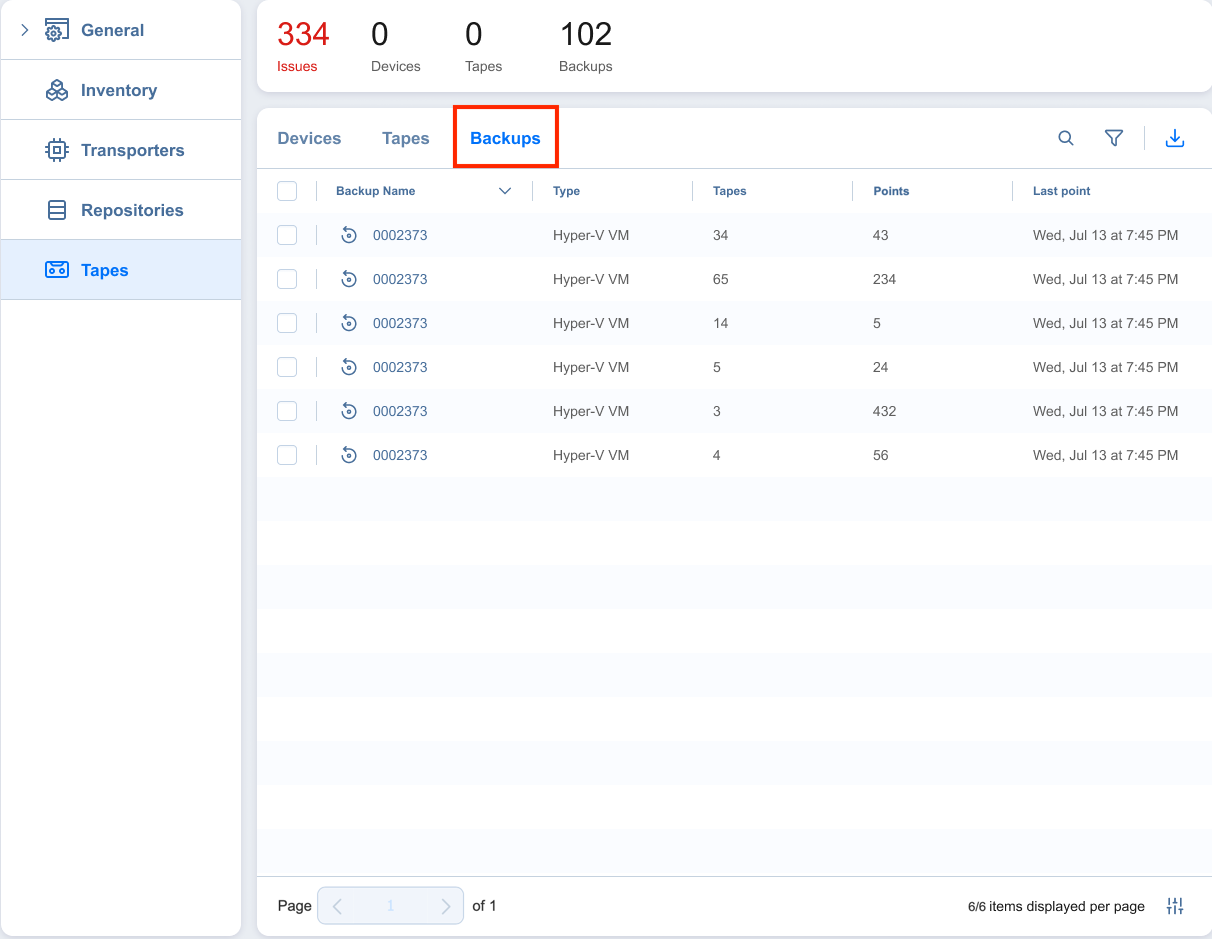Click Hyper-V VM in row with 432 points

click(x=591, y=411)
